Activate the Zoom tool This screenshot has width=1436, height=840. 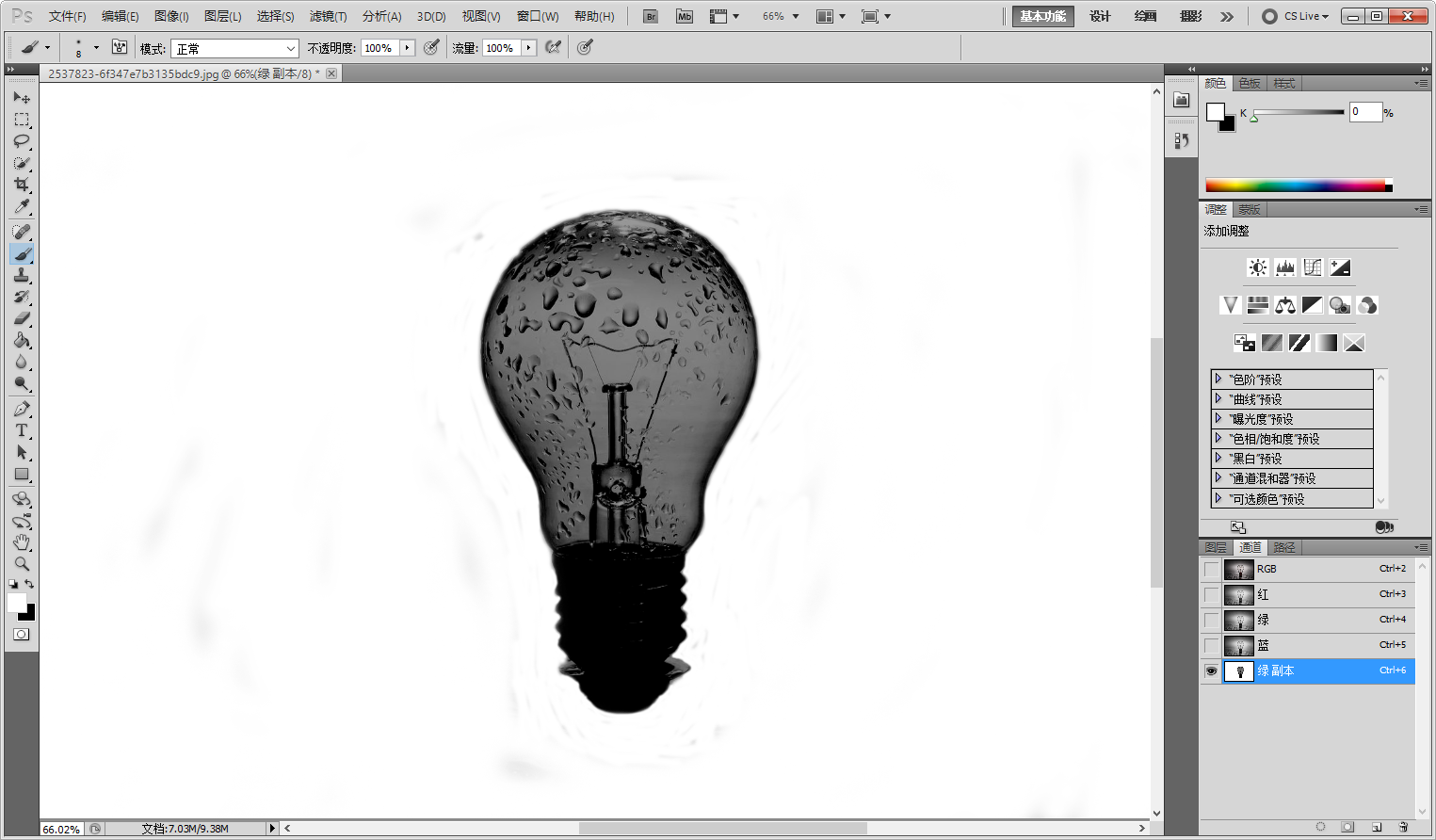pyautogui.click(x=22, y=564)
